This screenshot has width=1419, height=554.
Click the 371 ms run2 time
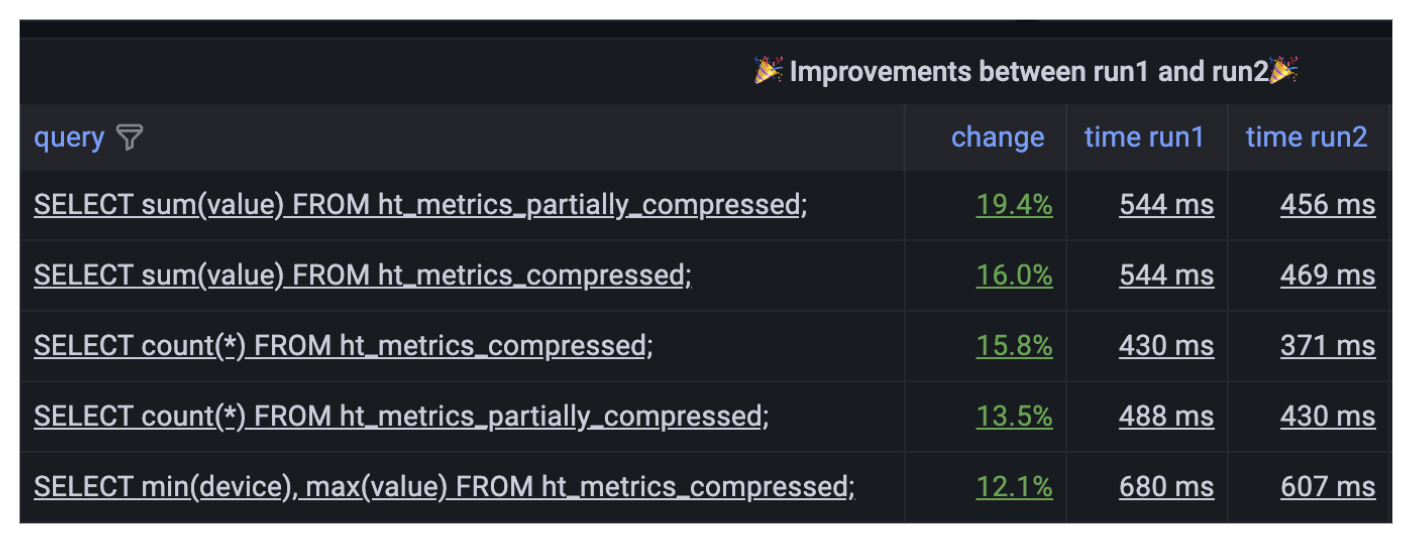tap(1327, 346)
